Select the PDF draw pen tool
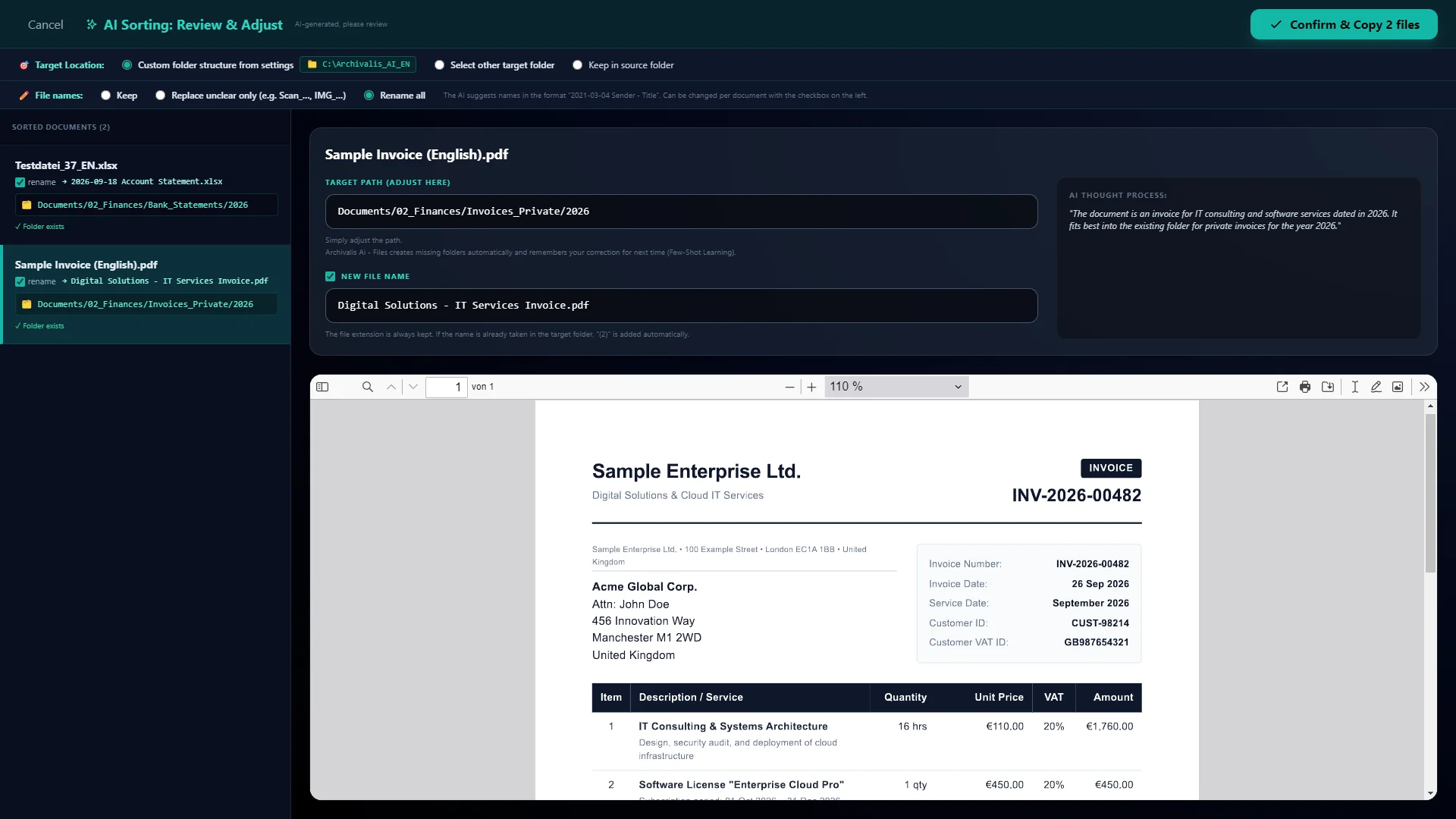Image resolution: width=1456 pixels, height=819 pixels. pos(1376,387)
